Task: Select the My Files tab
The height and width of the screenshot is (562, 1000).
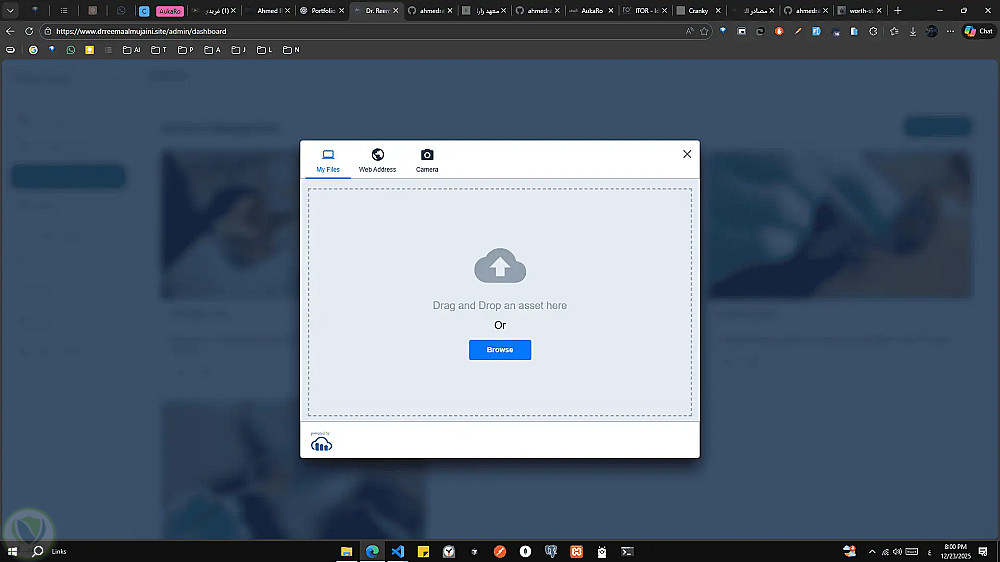Action: coord(328,161)
